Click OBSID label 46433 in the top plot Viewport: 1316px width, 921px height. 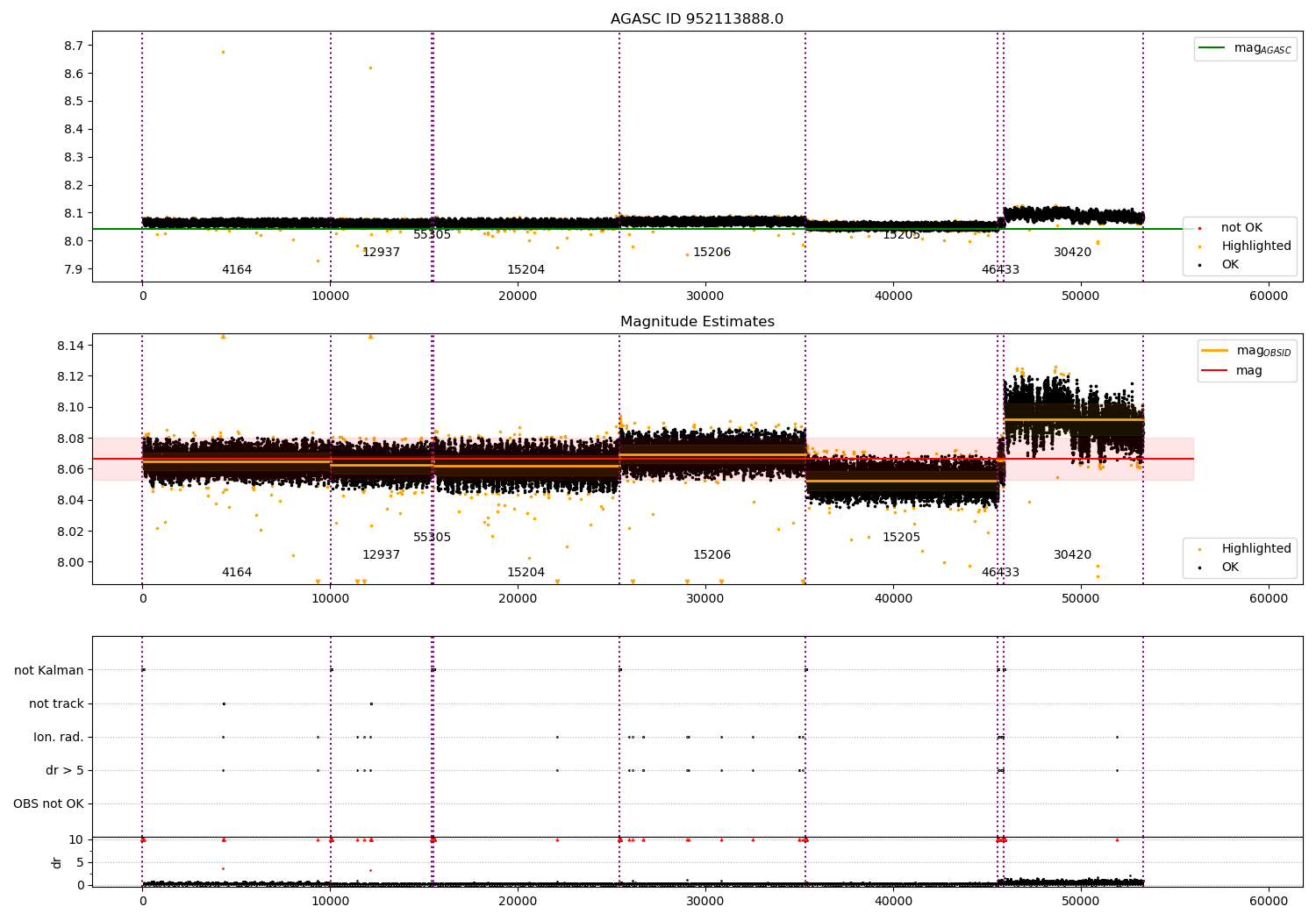coord(1000,270)
